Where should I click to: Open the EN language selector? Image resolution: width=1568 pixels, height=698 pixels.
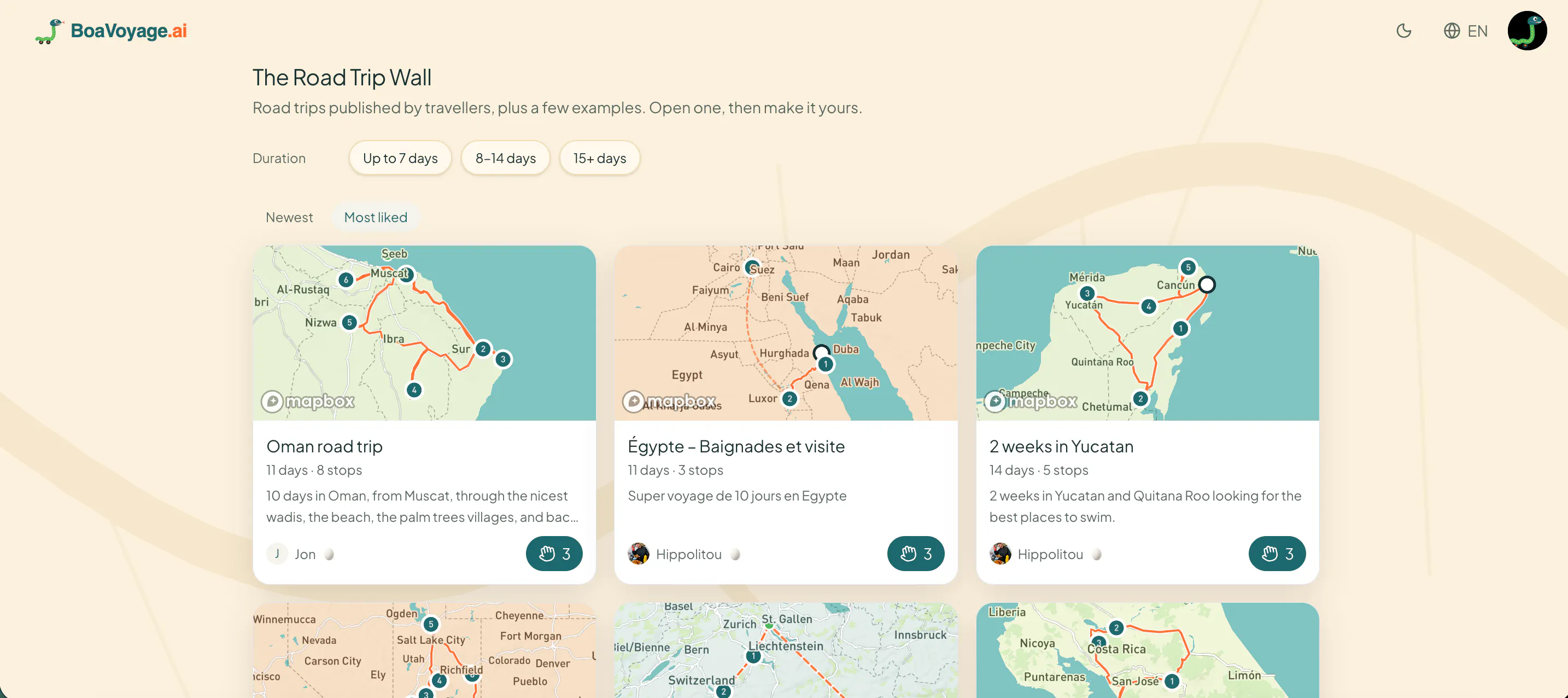(1466, 31)
